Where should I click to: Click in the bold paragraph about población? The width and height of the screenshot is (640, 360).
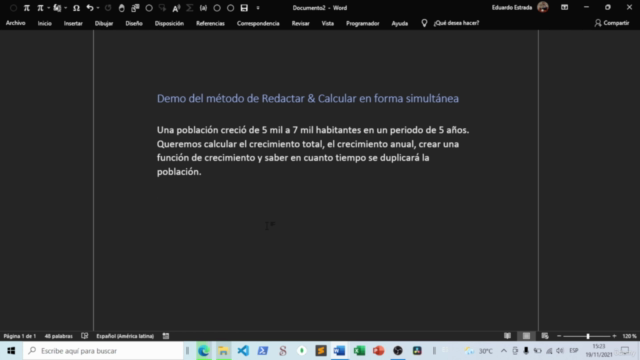click(313, 151)
